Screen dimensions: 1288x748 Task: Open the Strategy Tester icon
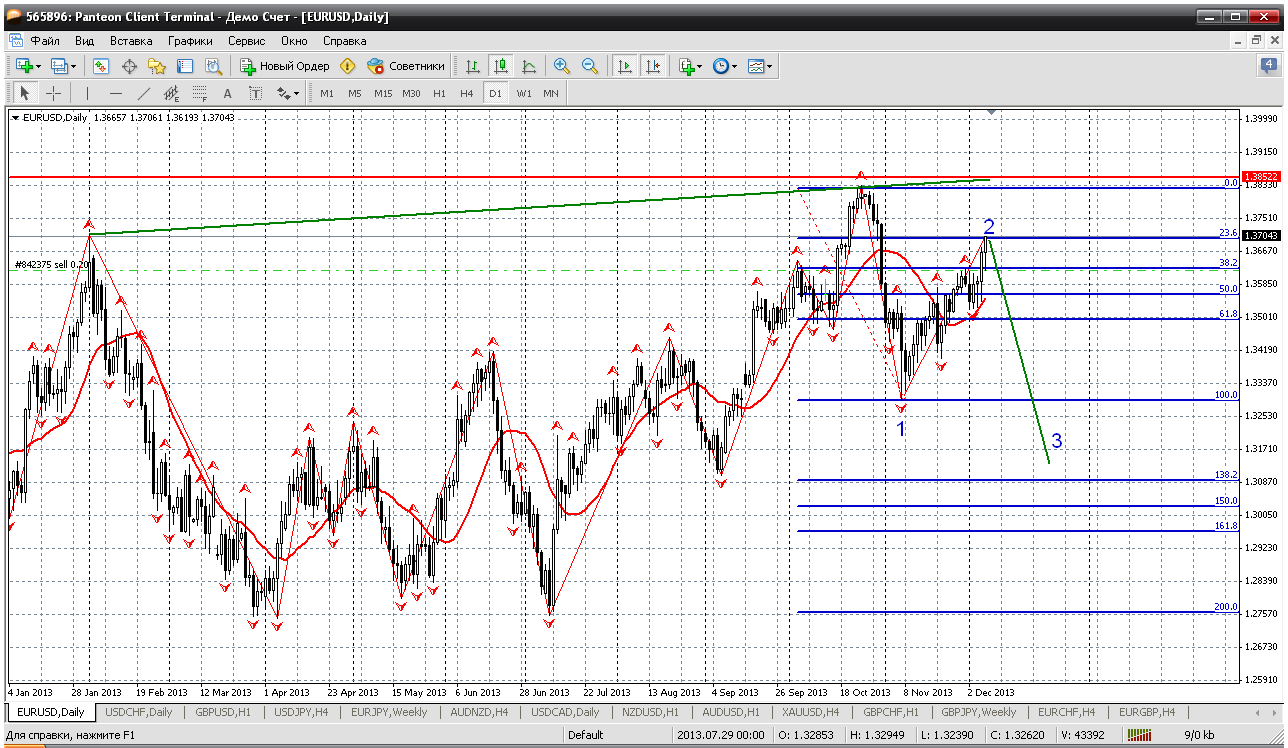[x=213, y=66]
